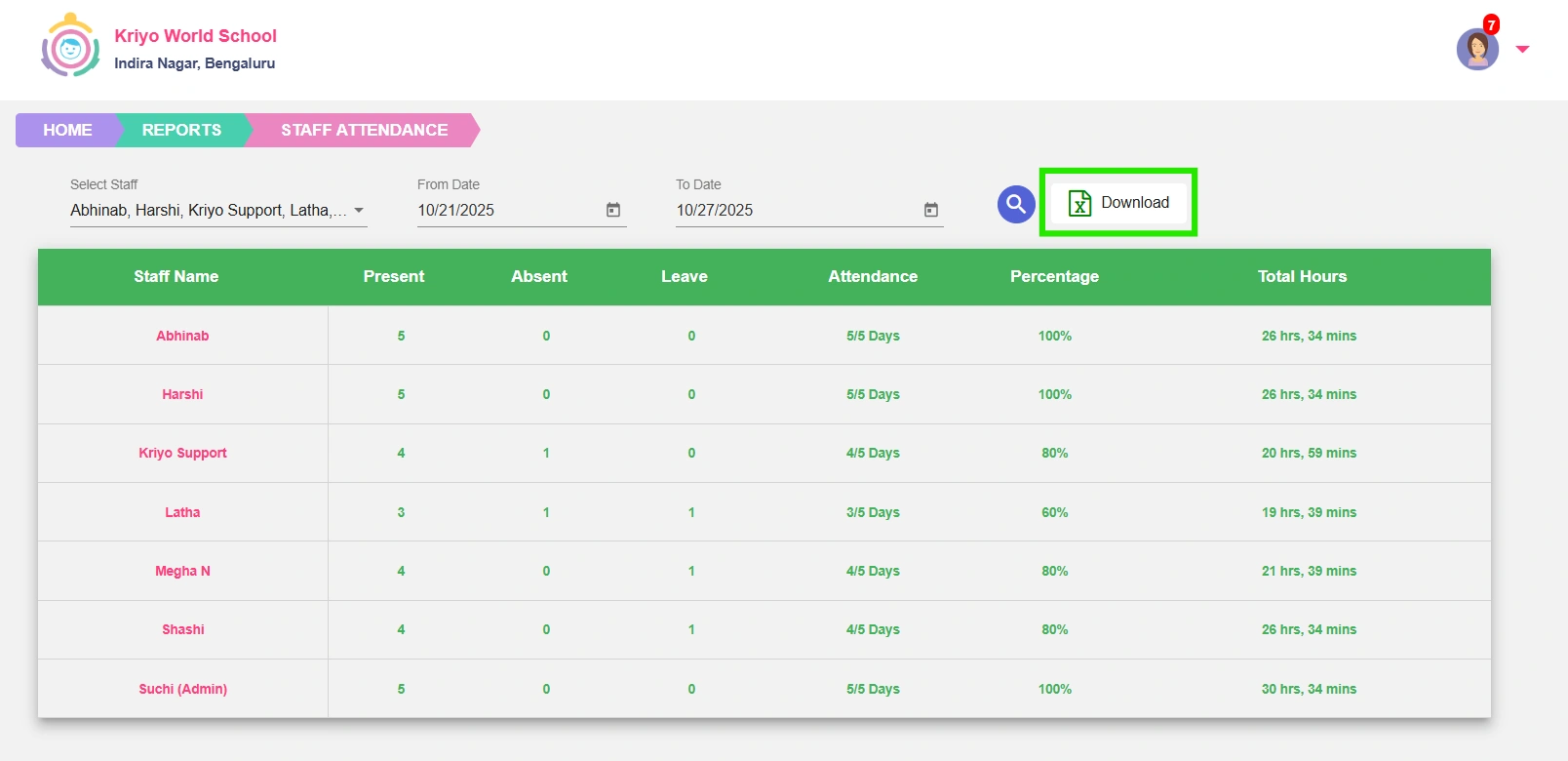Image resolution: width=1568 pixels, height=761 pixels.
Task: Click Indira Nagar, Bengaluru location text
Action: (x=194, y=63)
